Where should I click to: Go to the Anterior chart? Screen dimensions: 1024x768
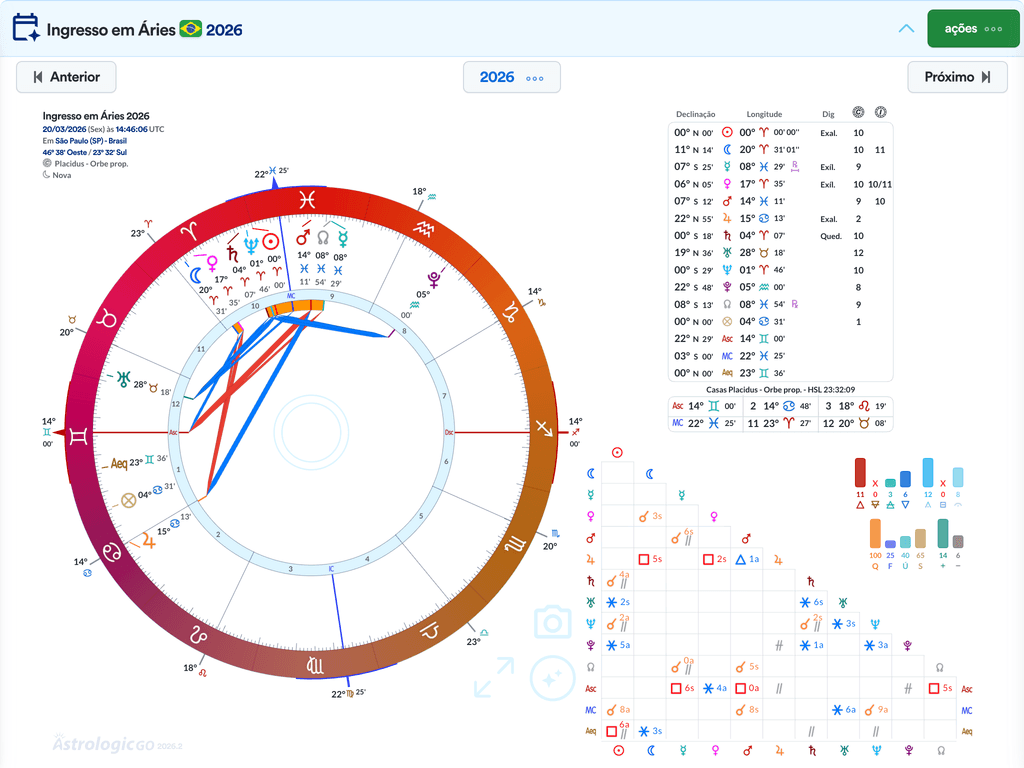click(x=67, y=77)
